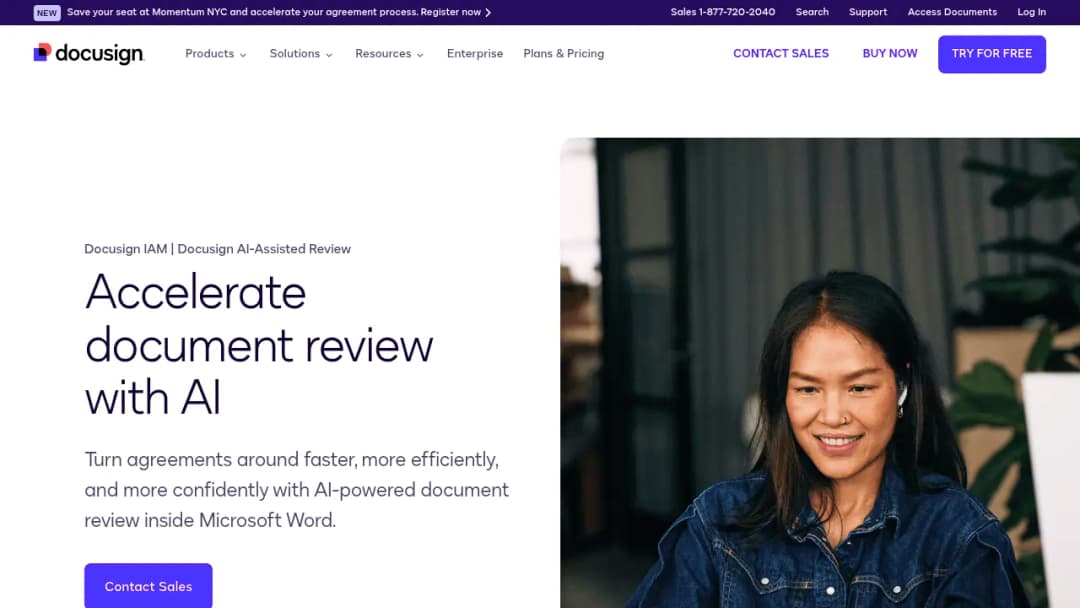Open the Support link

pos(868,12)
